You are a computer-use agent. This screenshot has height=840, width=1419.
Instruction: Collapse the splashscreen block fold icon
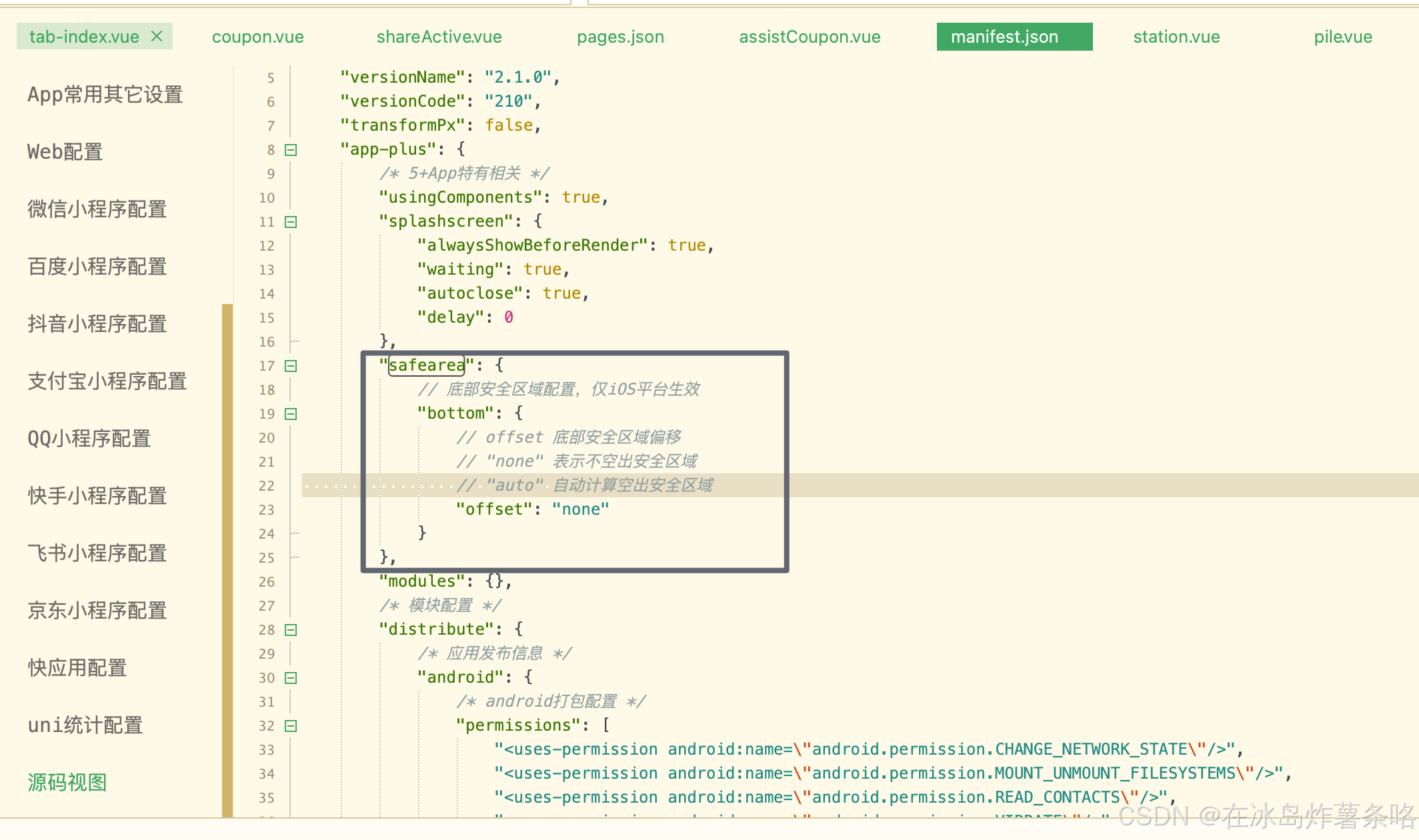coord(291,222)
